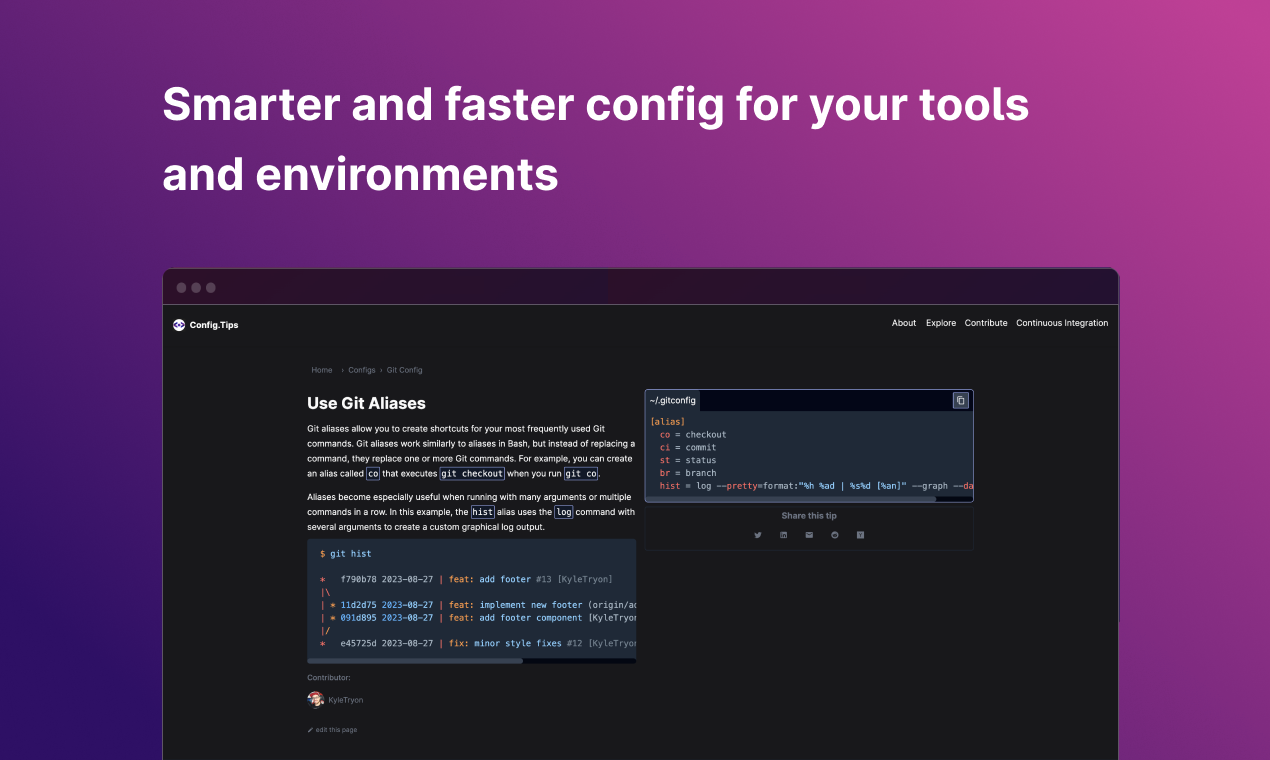Open KyleTryon's contributor avatar
The image size is (1270, 760).
315,699
